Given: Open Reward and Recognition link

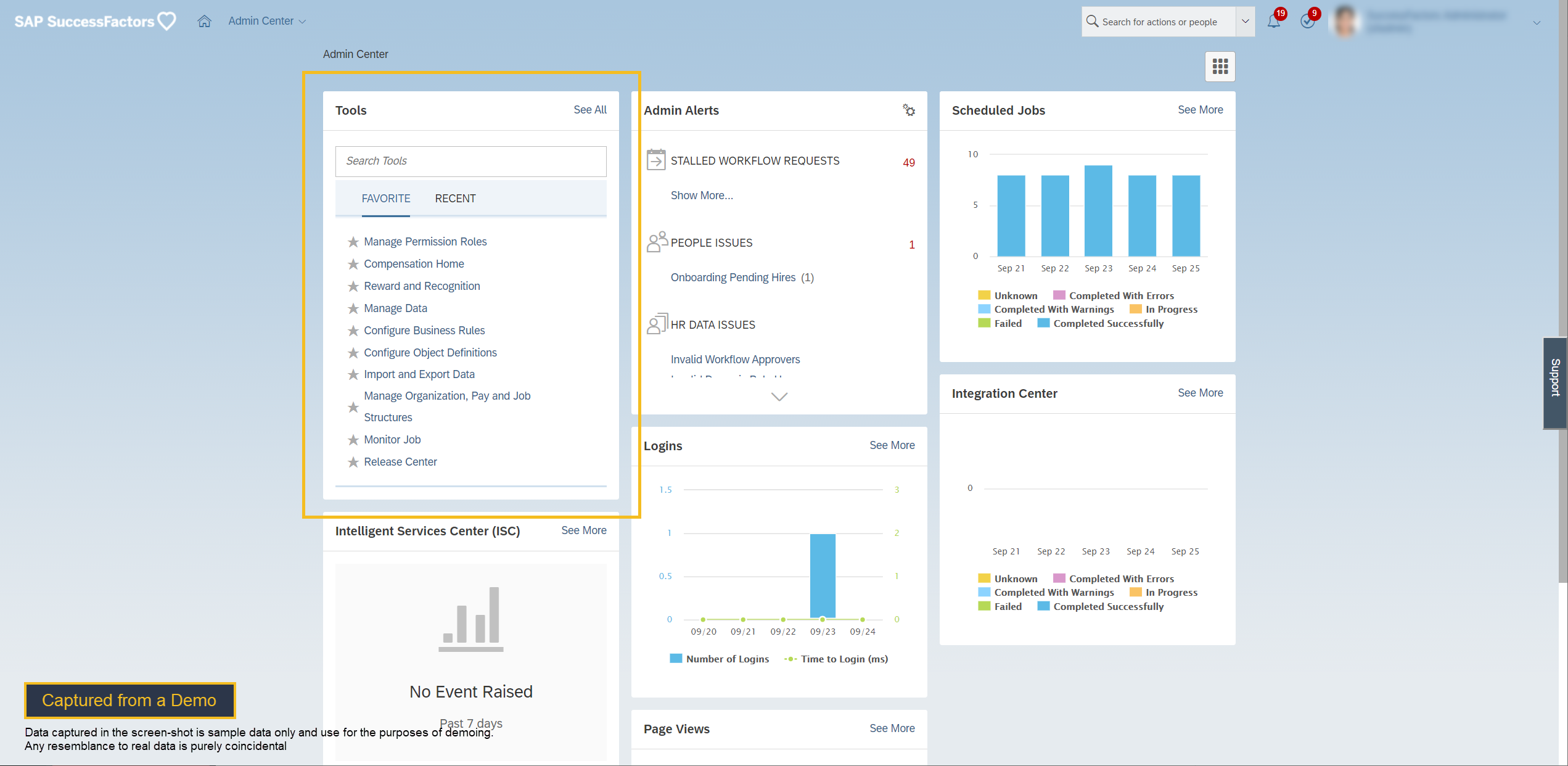Looking at the screenshot, I should coord(422,286).
